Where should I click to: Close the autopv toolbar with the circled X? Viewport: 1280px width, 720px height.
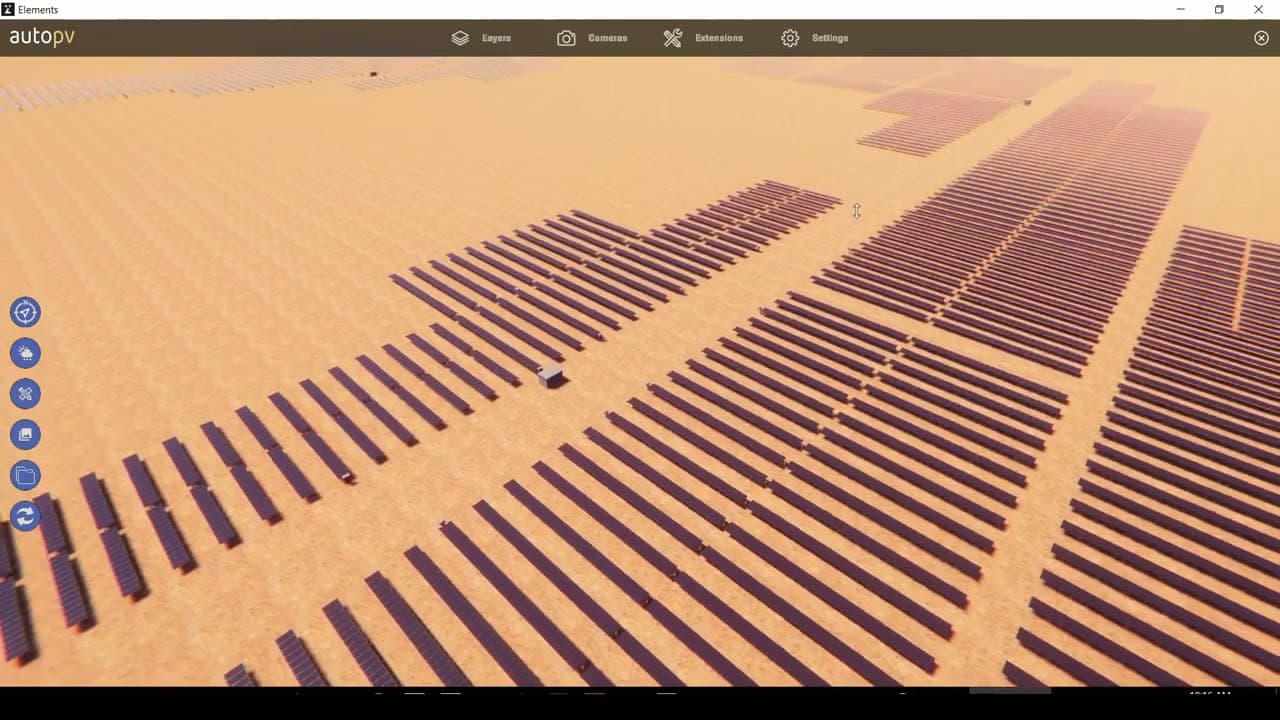pos(1261,38)
